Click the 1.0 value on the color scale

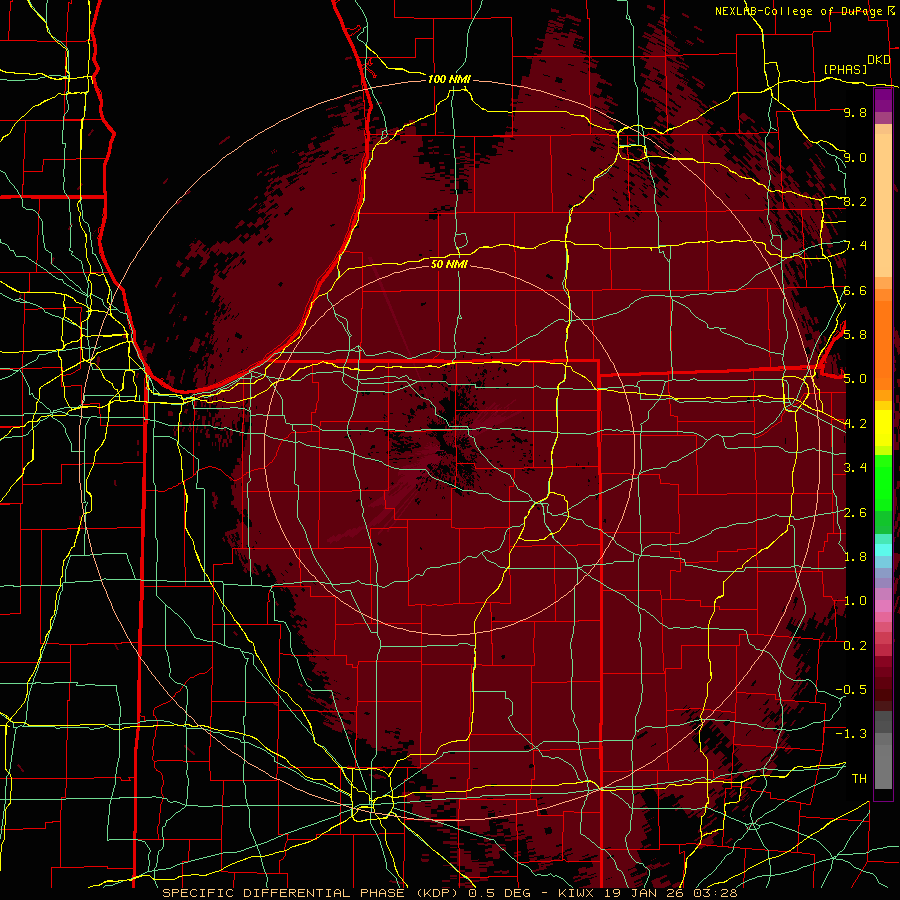point(855,600)
